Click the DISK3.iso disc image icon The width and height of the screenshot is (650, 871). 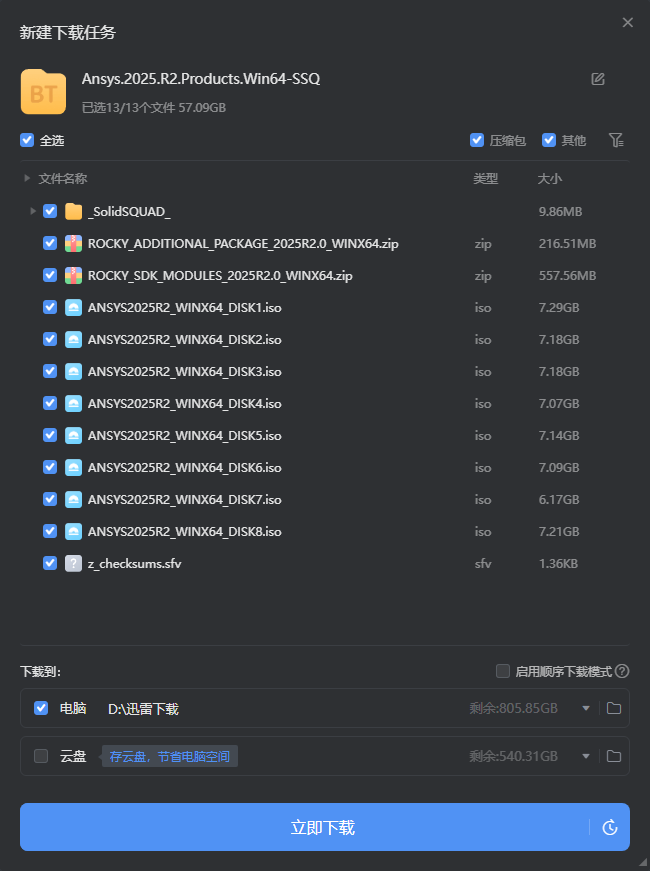tap(73, 372)
